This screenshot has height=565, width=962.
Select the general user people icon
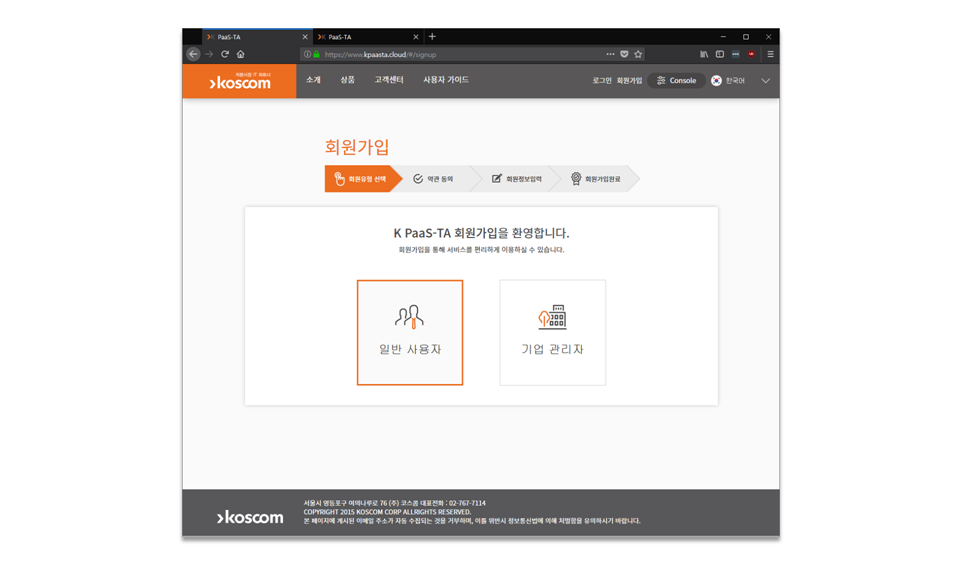coord(409,317)
